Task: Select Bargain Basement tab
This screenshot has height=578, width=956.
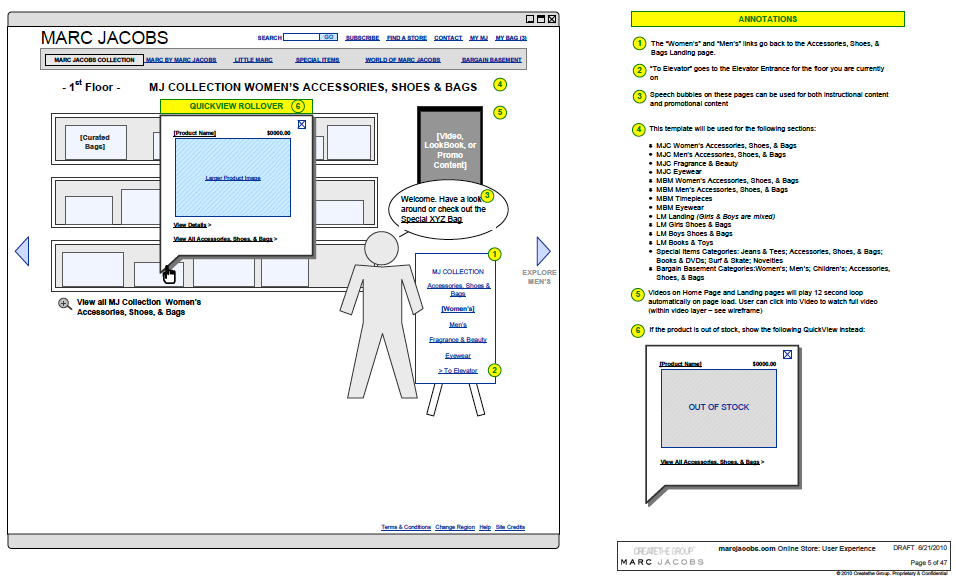Action: (x=491, y=60)
